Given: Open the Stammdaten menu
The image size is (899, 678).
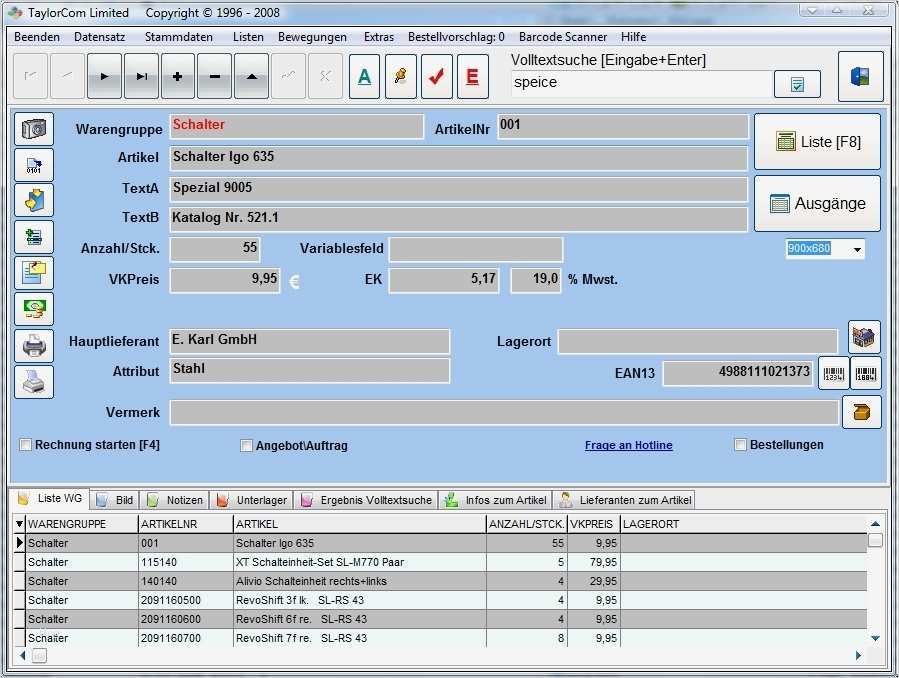Looking at the screenshot, I should (x=178, y=37).
